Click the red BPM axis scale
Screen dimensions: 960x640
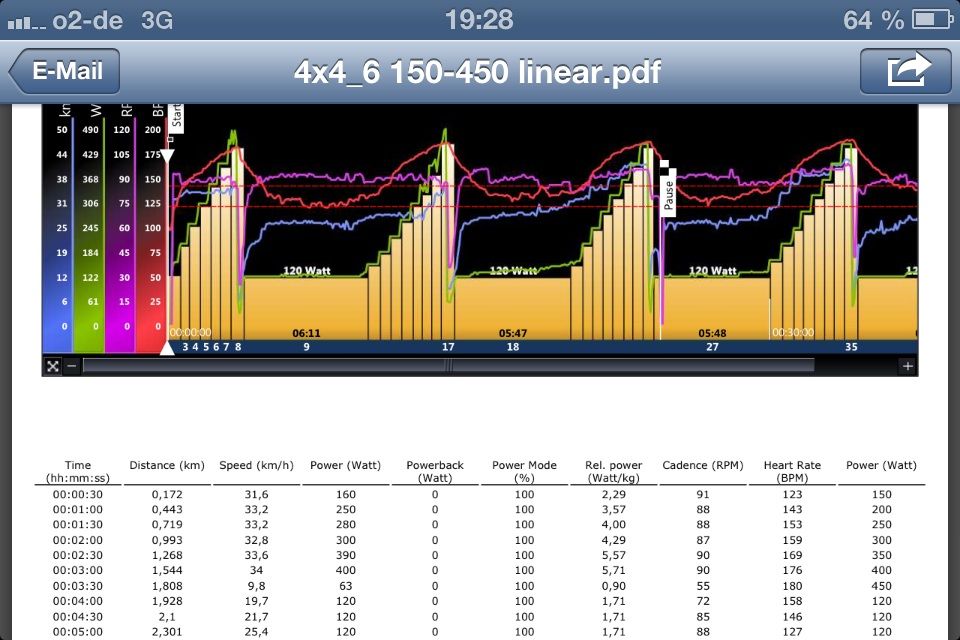coord(151,228)
